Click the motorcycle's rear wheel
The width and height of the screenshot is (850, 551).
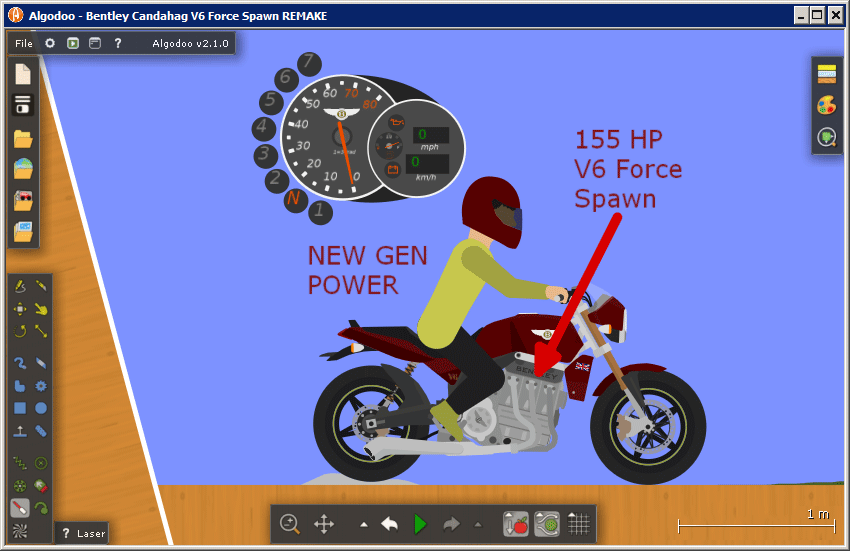371,424
